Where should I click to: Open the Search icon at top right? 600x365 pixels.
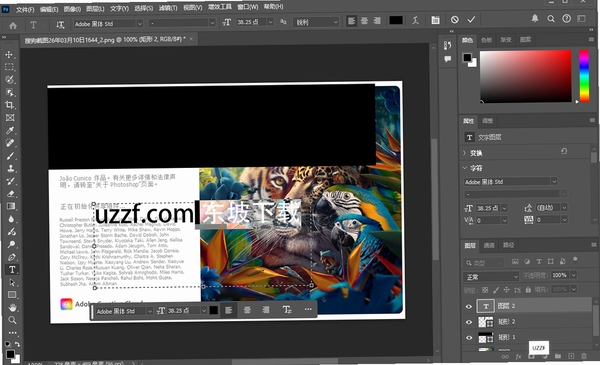[551, 18]
